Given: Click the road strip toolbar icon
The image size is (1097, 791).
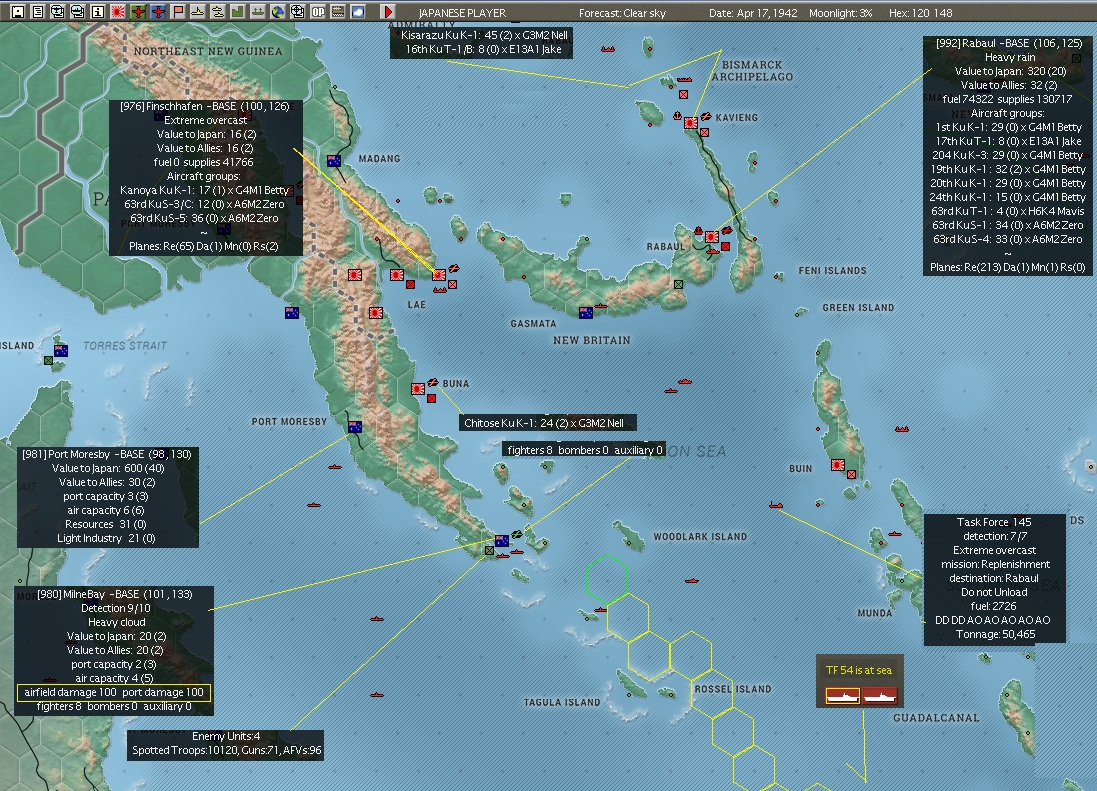Looking at the screenshot, I should [338, 12].
